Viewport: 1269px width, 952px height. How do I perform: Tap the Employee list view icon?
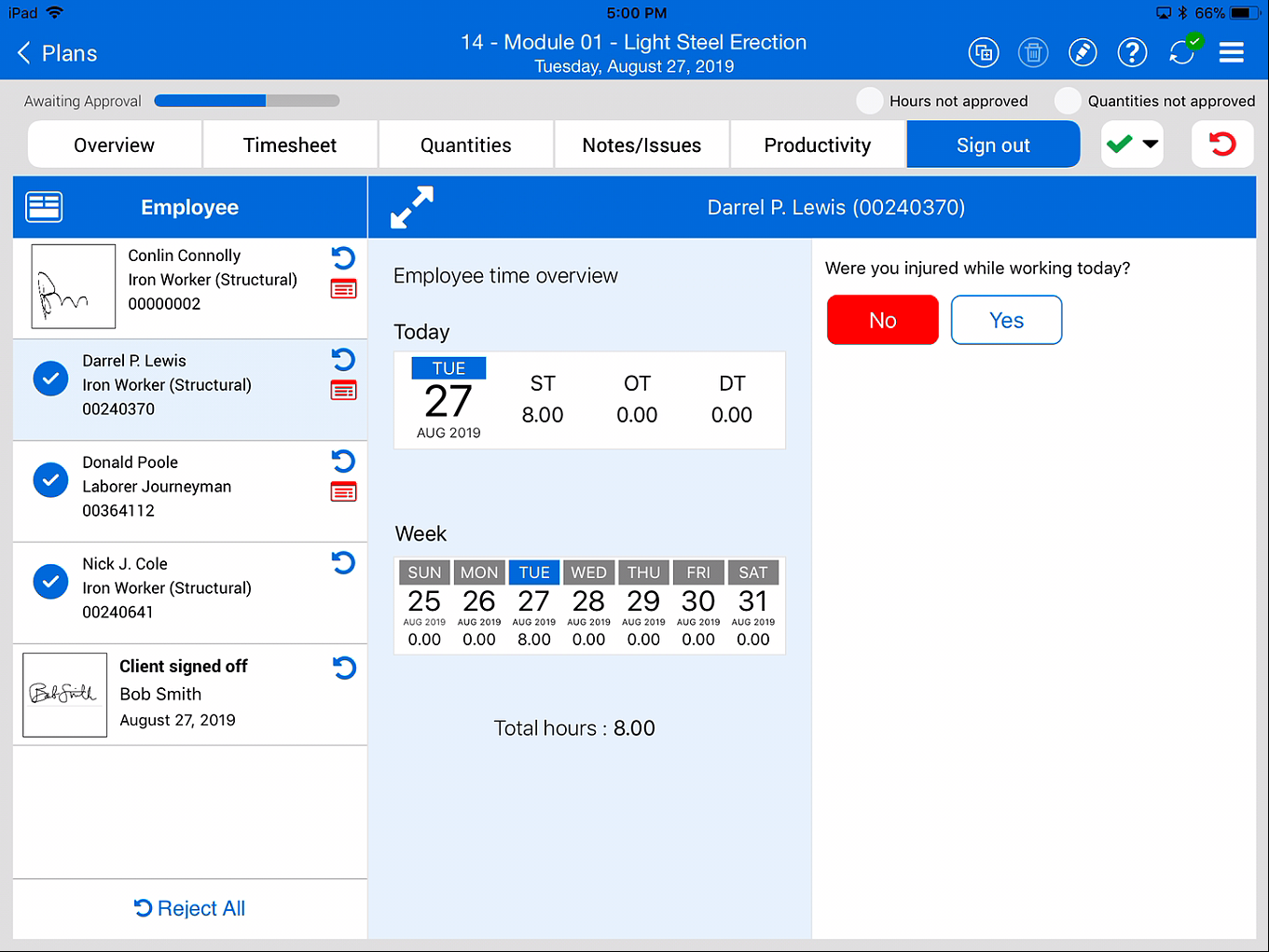44,207
